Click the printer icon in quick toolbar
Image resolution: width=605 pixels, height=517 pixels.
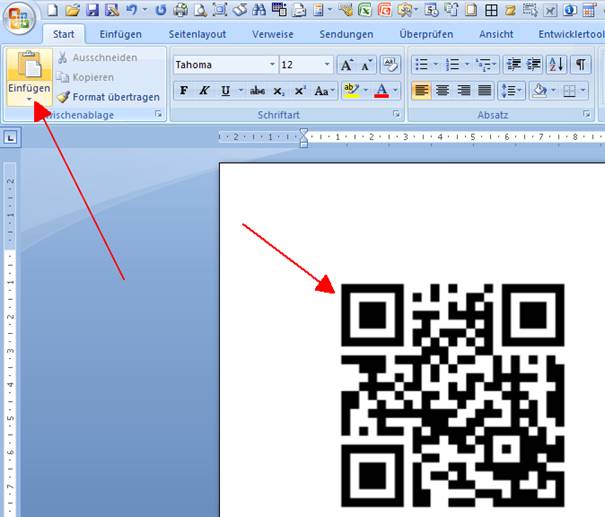180,10
